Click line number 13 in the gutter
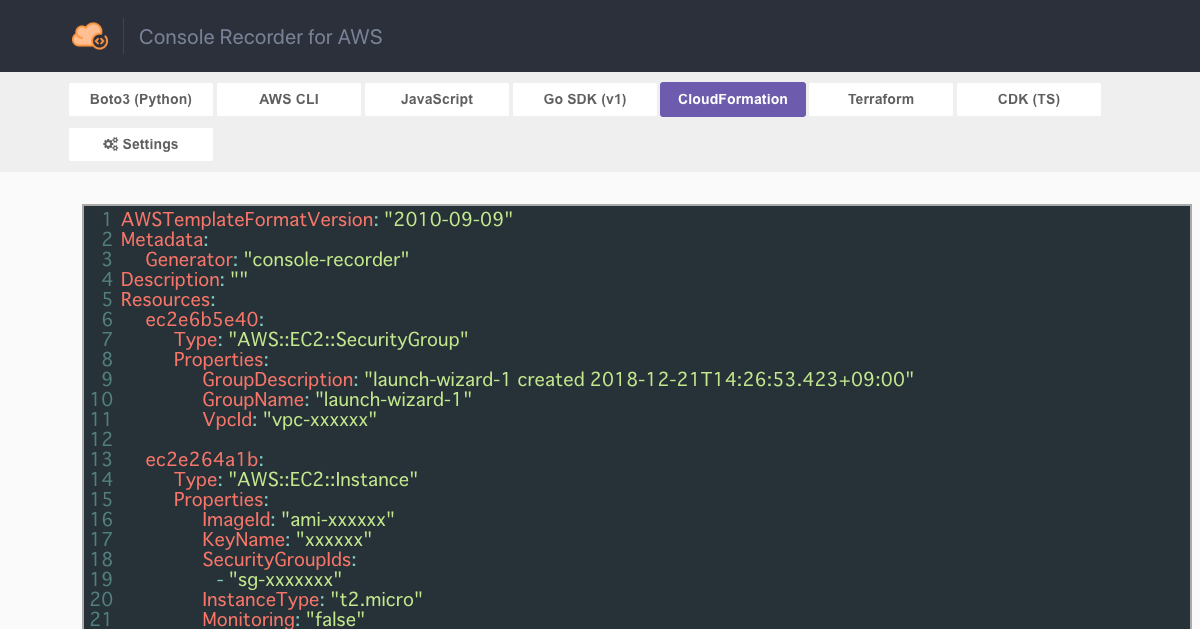This screenshot has width=1200, height=629. click(x=101, y=459)
